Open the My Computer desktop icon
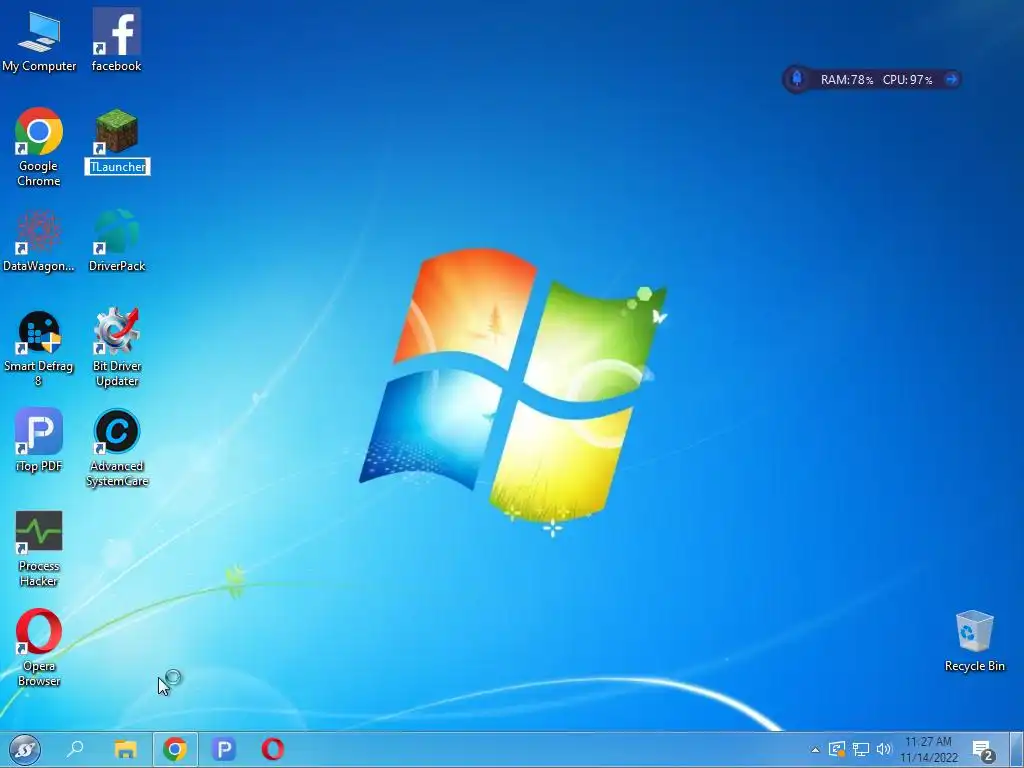This screenshot has width=1024, height=768. click(39, 39)
